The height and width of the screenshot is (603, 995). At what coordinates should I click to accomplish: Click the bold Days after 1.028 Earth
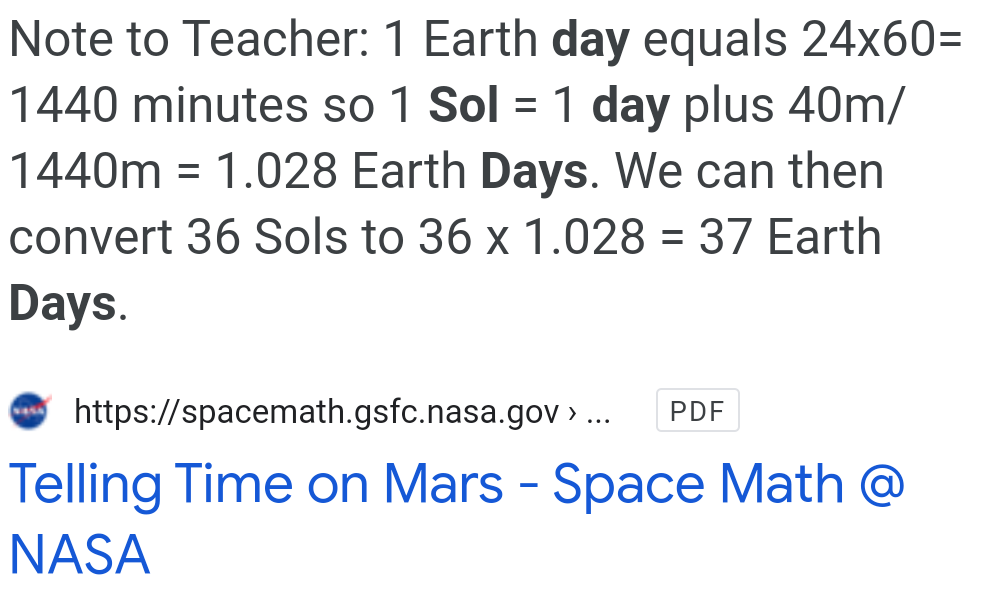tap(534, 172)
